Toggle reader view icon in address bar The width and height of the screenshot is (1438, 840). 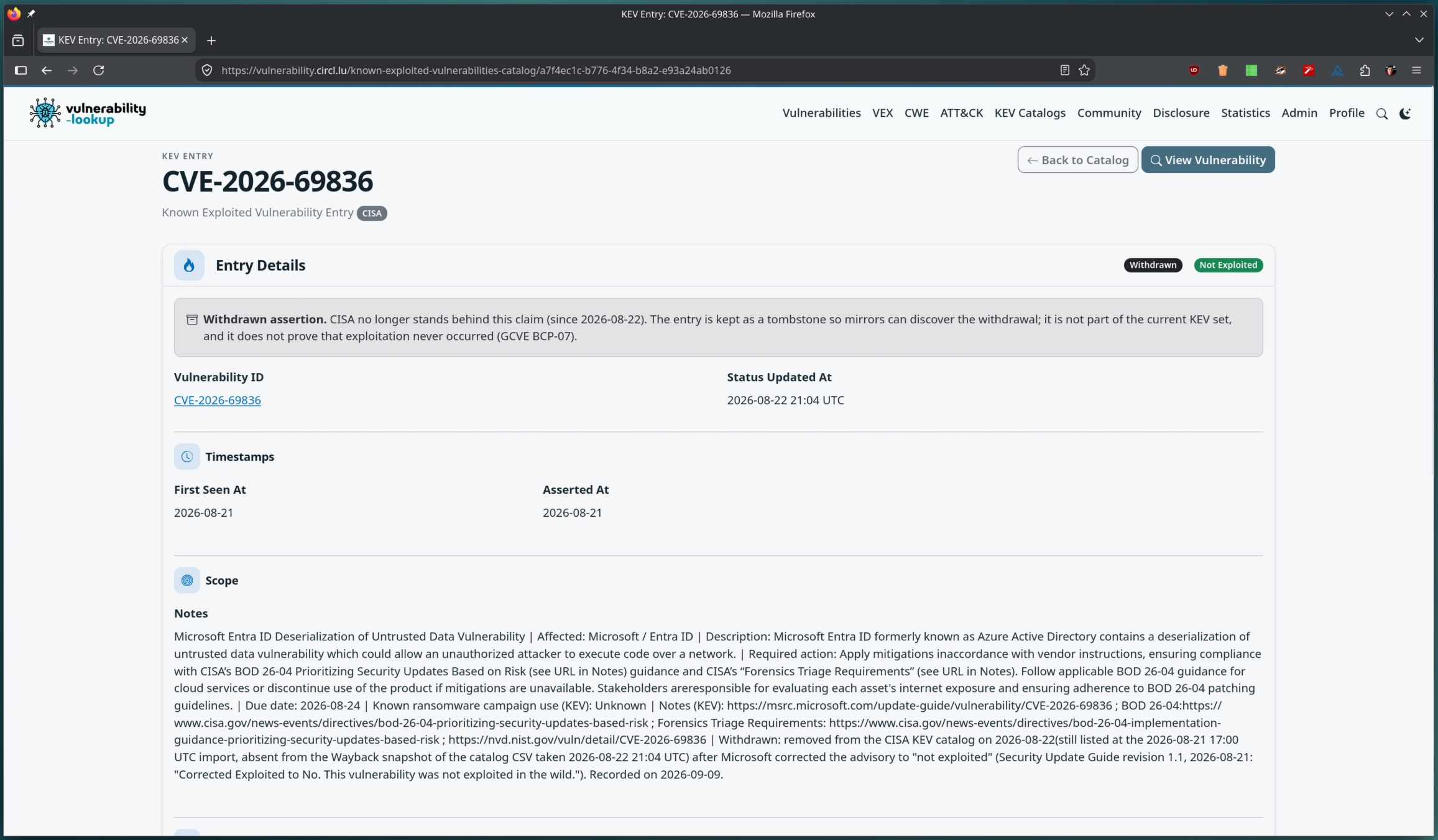pyautogui.click(x=1064, y=70)
